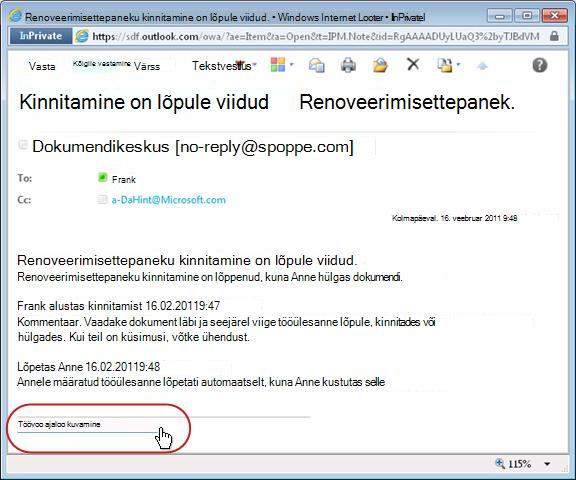The height and width of the screenshot is (480, 576).
Task: Click the presence icon by a-DaHint
Action: pyautogui.click(x=102, y=199)
